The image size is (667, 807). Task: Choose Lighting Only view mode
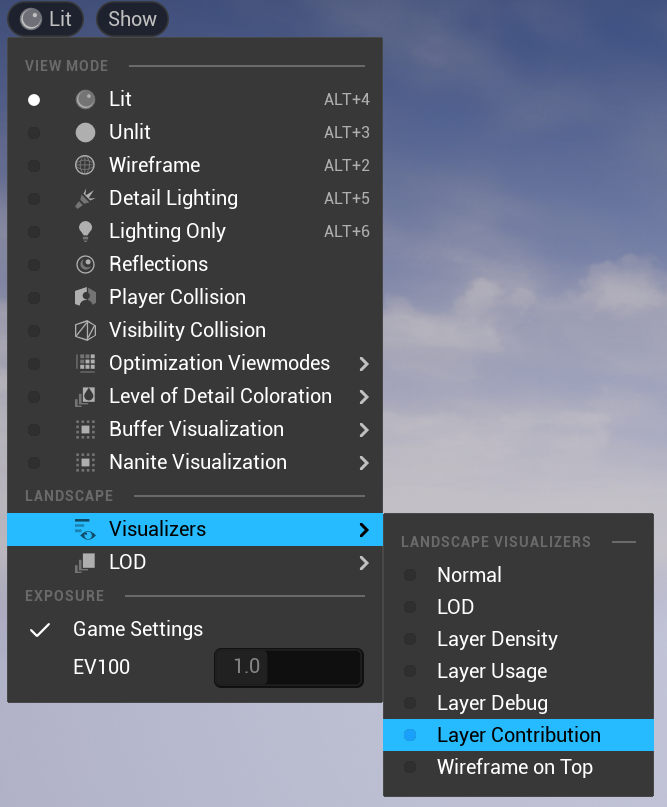click(195, 232)
